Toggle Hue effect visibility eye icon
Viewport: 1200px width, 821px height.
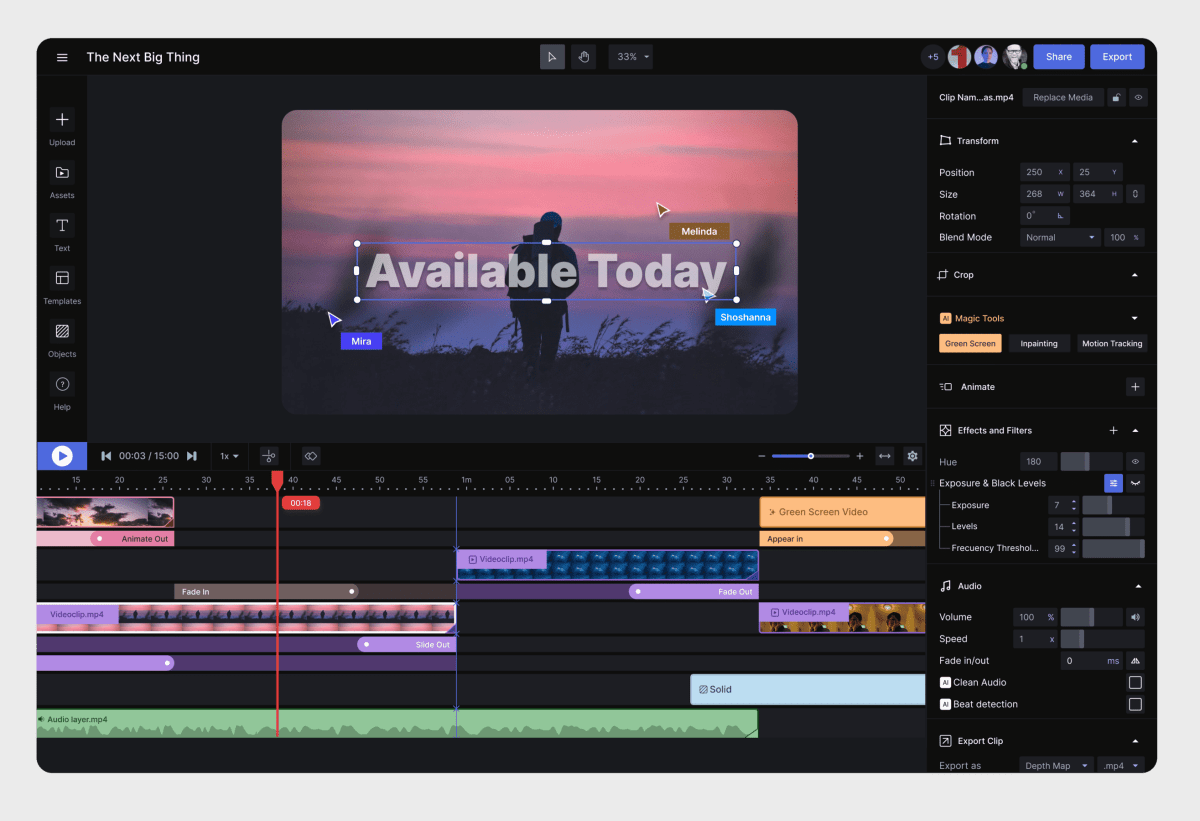1135,462
